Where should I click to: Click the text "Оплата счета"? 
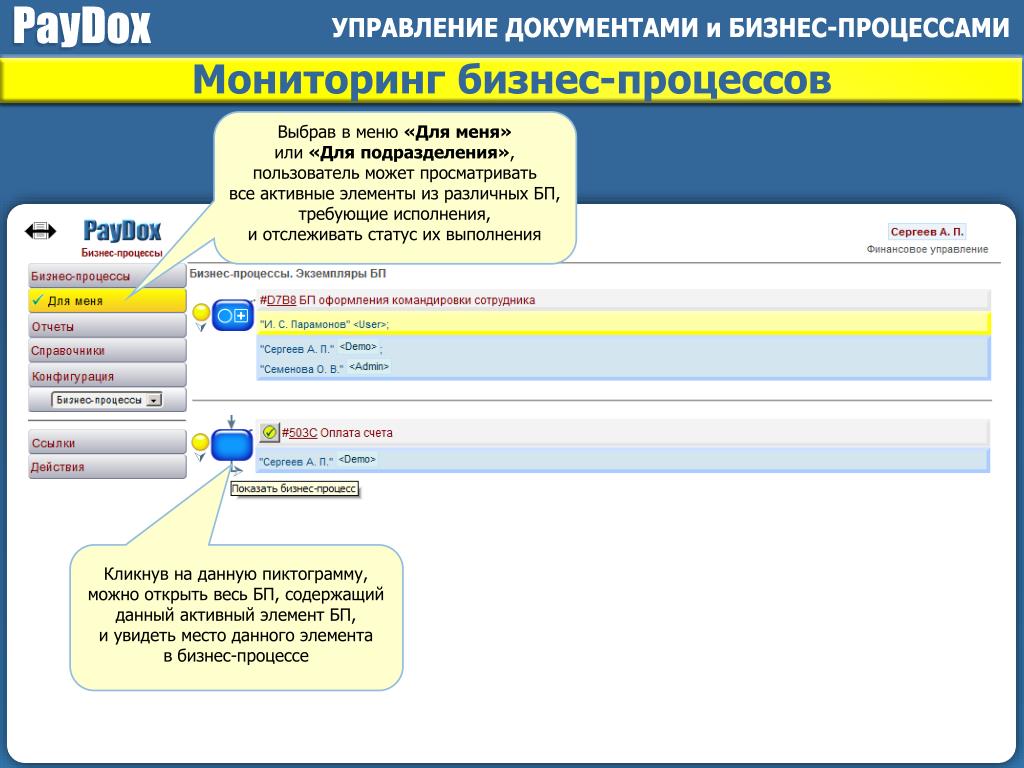click(356, 432)
